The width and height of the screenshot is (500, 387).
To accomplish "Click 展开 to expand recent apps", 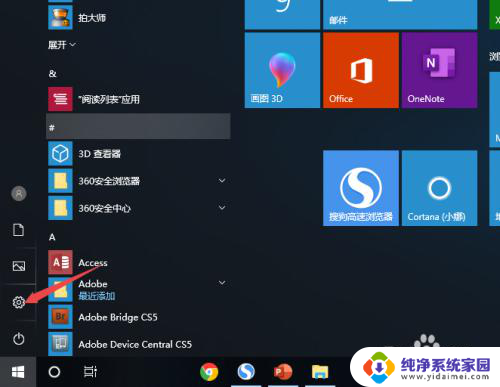I will (62, 45).
